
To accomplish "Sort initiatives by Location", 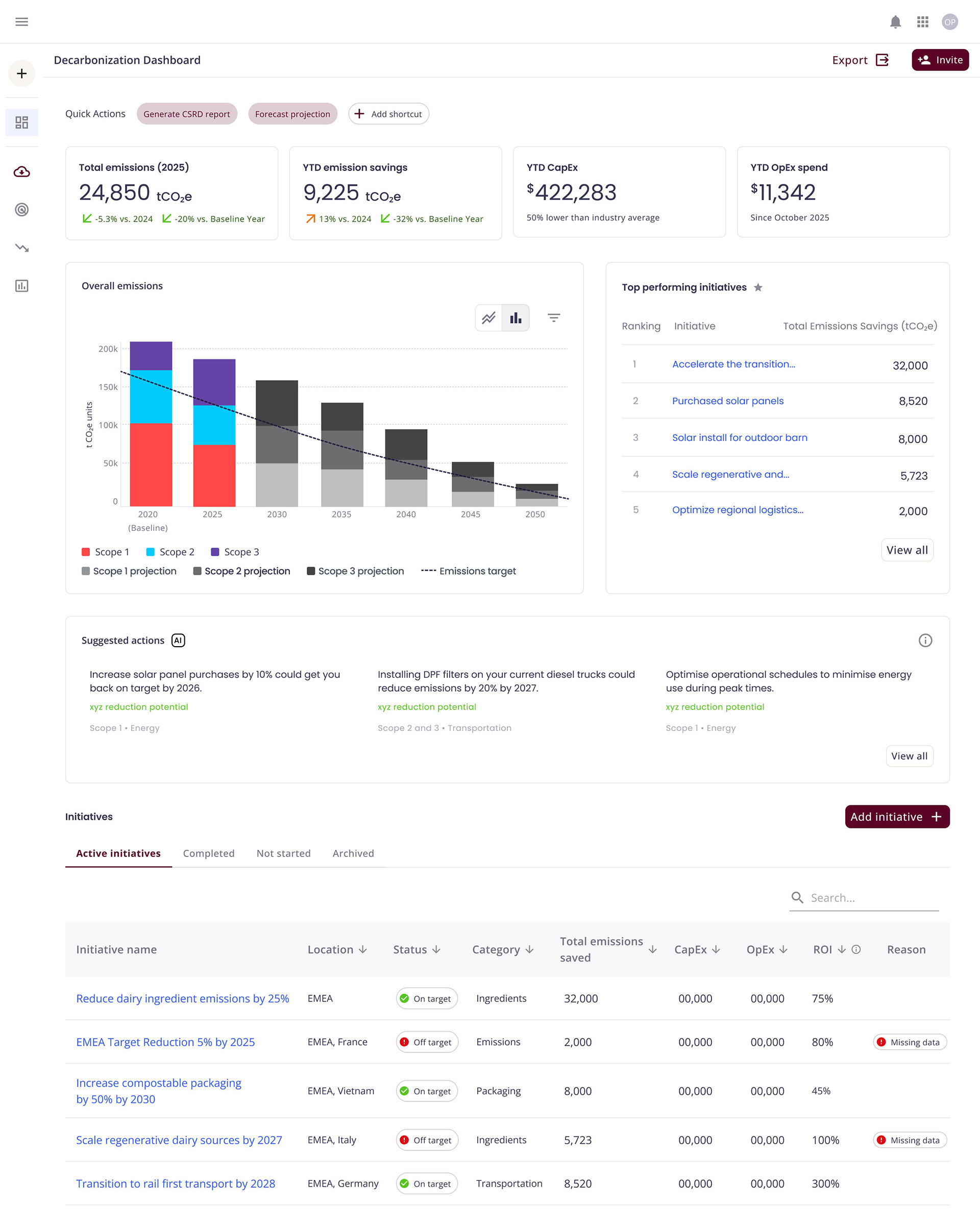I will [x=363, y=949].
